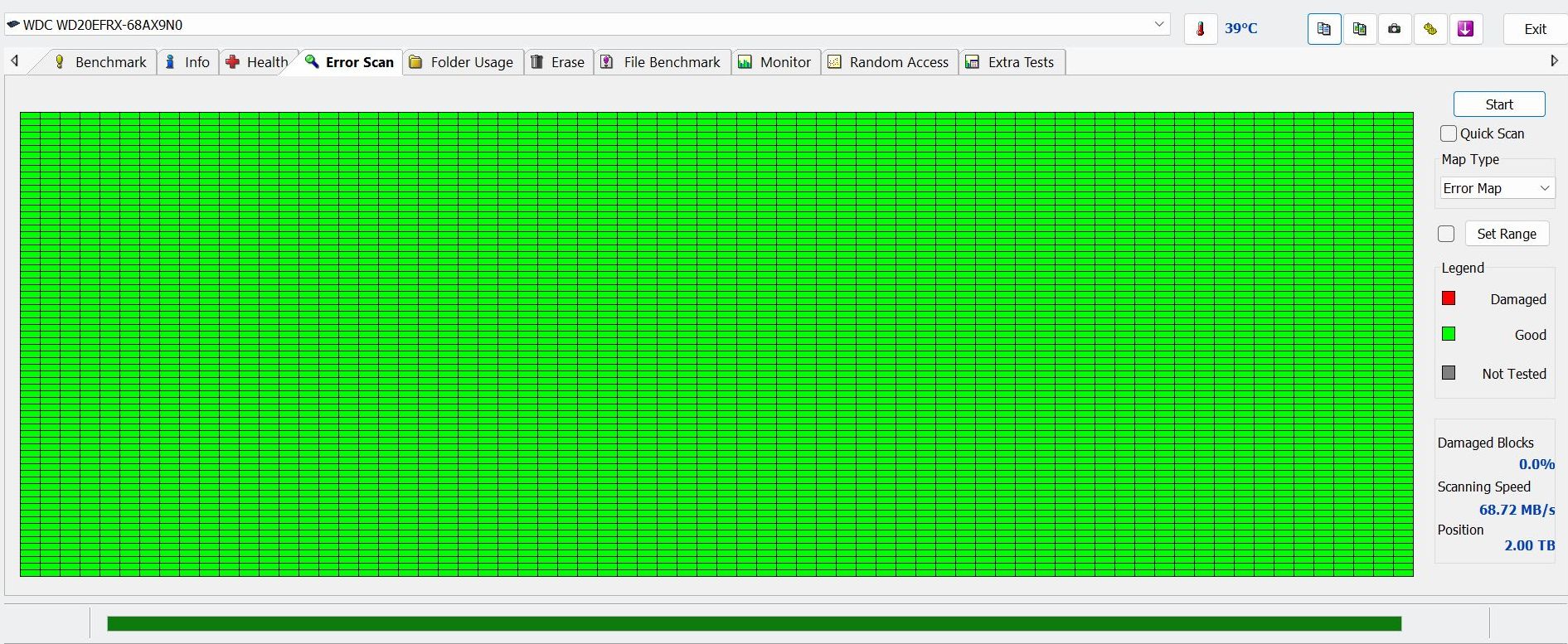This screenshot has height=644, width=1568.
Task: Open options with the yellow gears icon
Action: [1430, 29]
